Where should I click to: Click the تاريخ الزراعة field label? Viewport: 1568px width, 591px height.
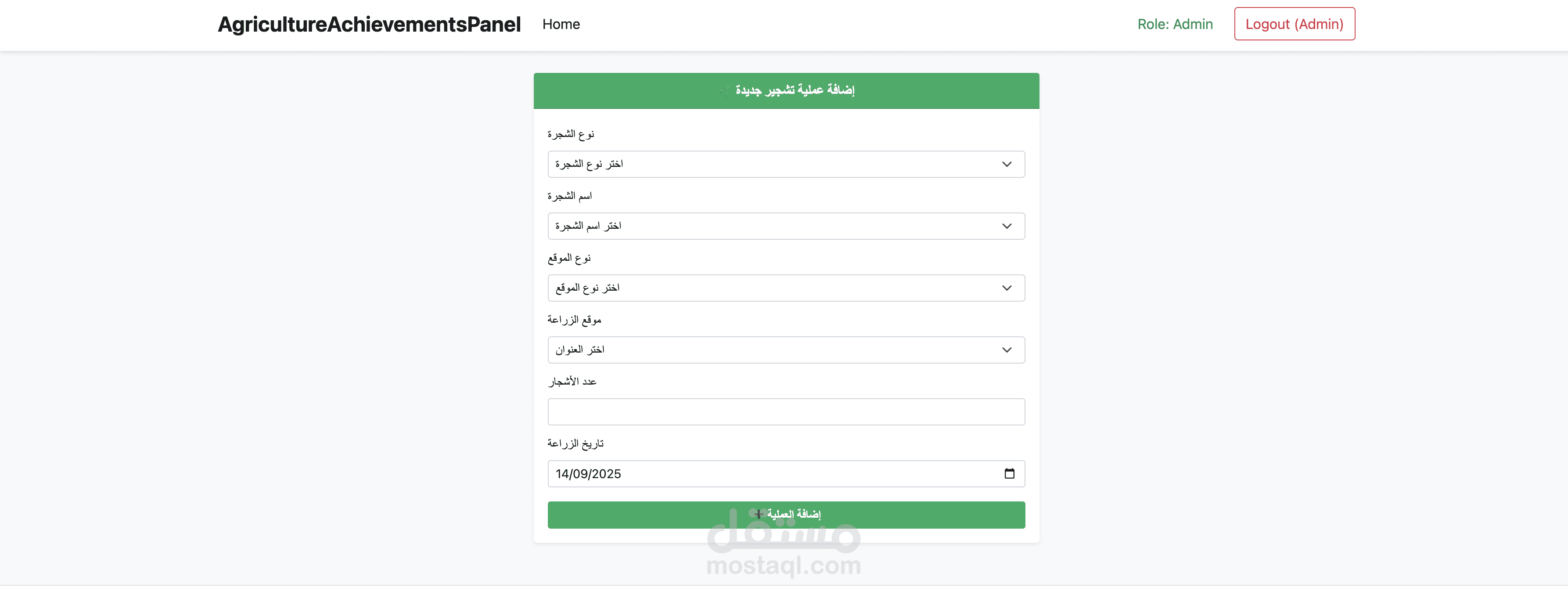click(575, 444)
